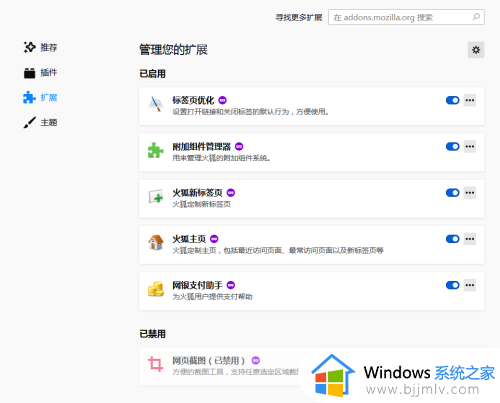Click the purple badge next to 标签页优化

[x=222, y=100]
